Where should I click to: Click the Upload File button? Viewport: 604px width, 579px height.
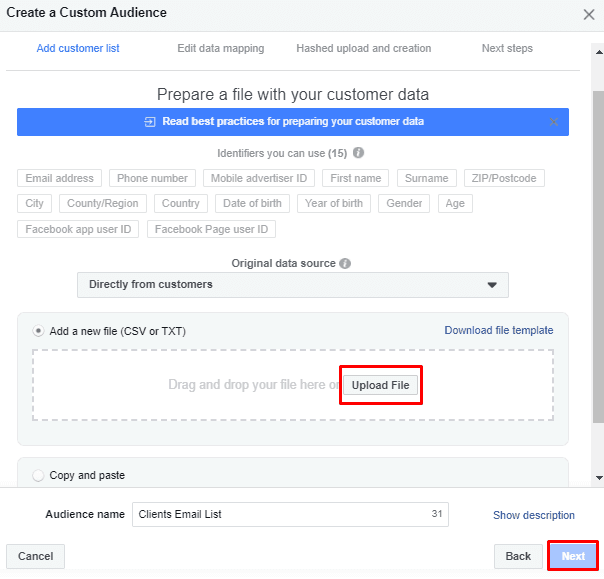click(x=380, y=385)
